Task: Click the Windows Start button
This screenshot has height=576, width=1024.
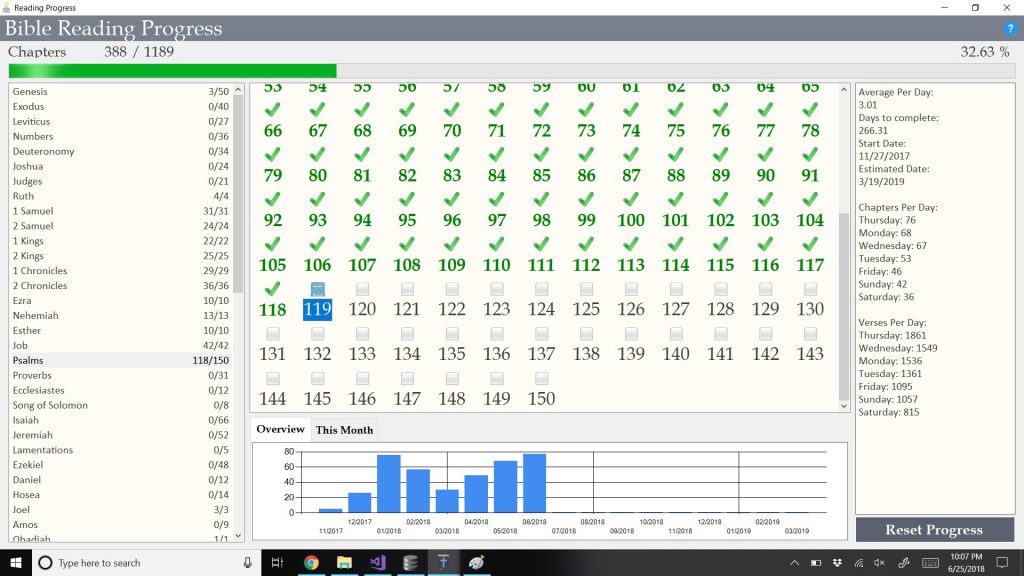Action: tap(15, 563)
